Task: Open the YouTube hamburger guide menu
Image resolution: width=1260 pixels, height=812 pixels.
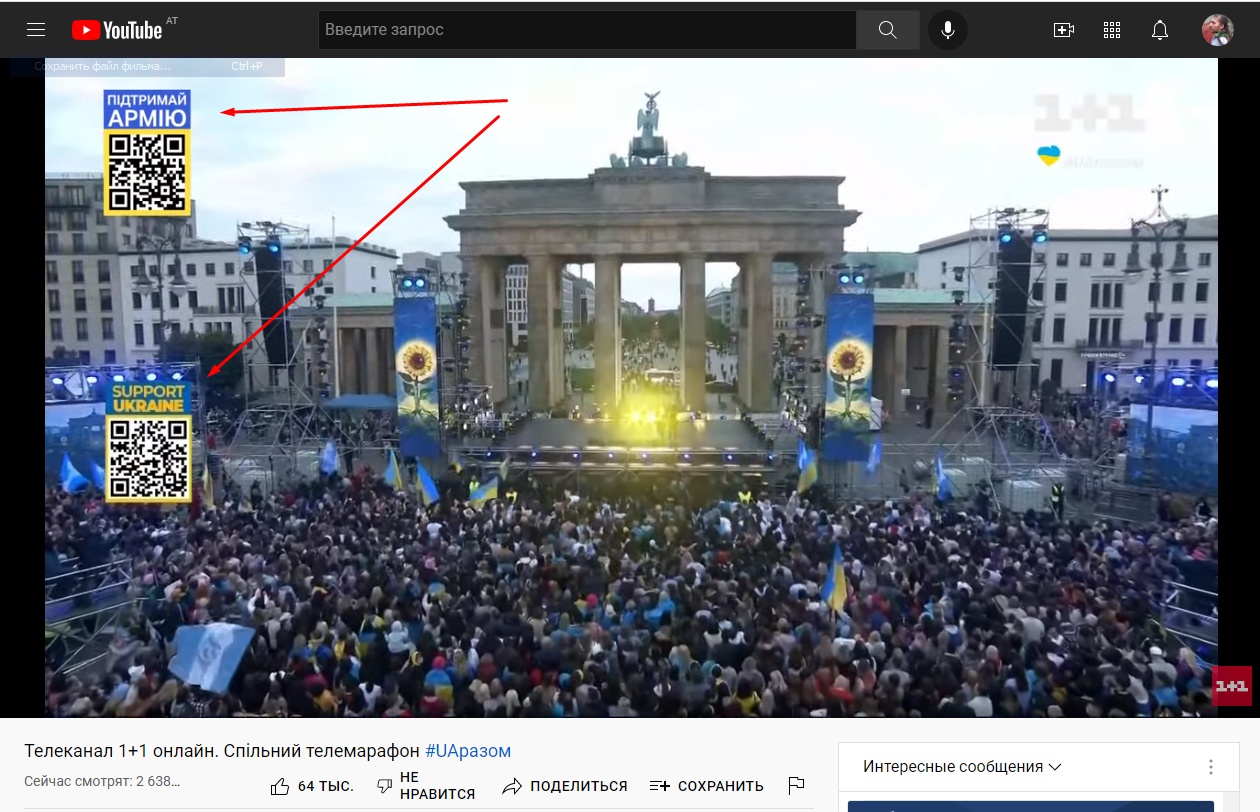Action: pos(36,30)
